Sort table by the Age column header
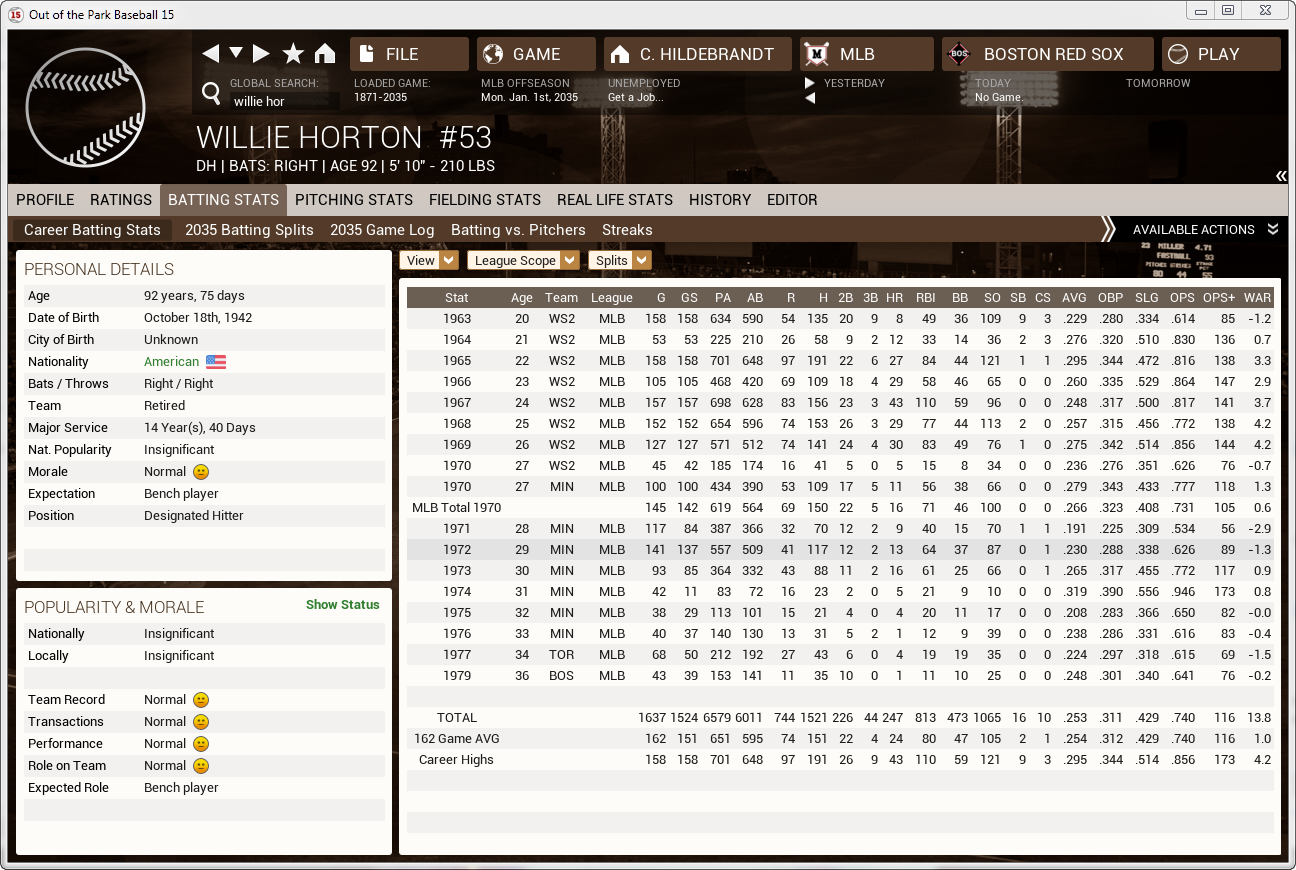Screen dimensions: 1296x870 pyautogui.click(x=522, y=298)
